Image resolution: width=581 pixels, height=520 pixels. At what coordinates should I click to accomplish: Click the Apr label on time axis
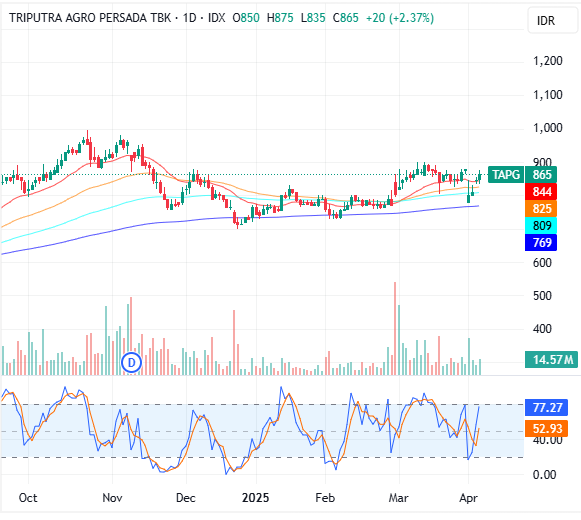click(468, 497)
